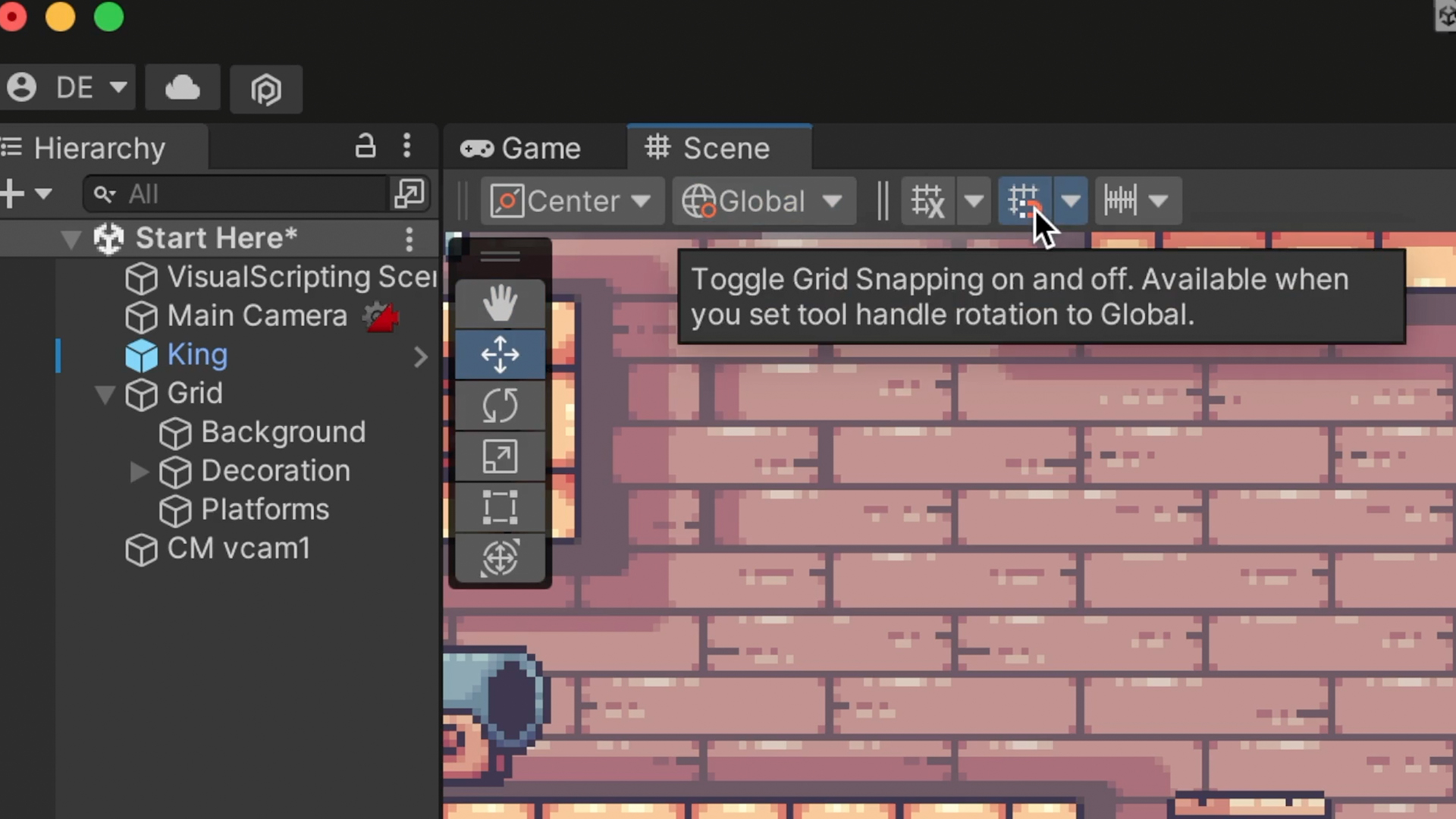Open King prefab with chevron arrow
This screenshot has width=1456, height=819.
pyautogui.click(x=421, y=356)
